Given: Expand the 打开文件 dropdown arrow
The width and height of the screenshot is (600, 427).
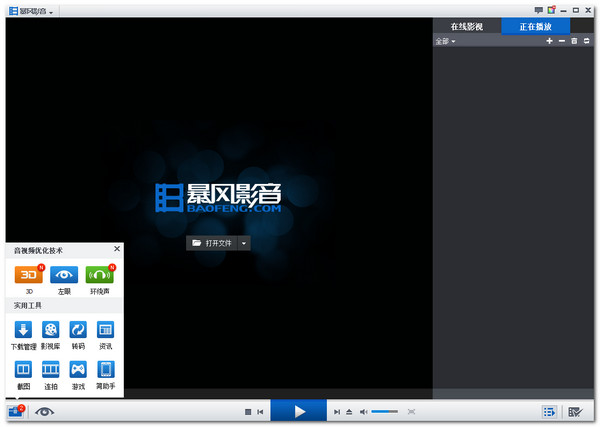Looking at the screenshot, I should click(x=244, y=243).
